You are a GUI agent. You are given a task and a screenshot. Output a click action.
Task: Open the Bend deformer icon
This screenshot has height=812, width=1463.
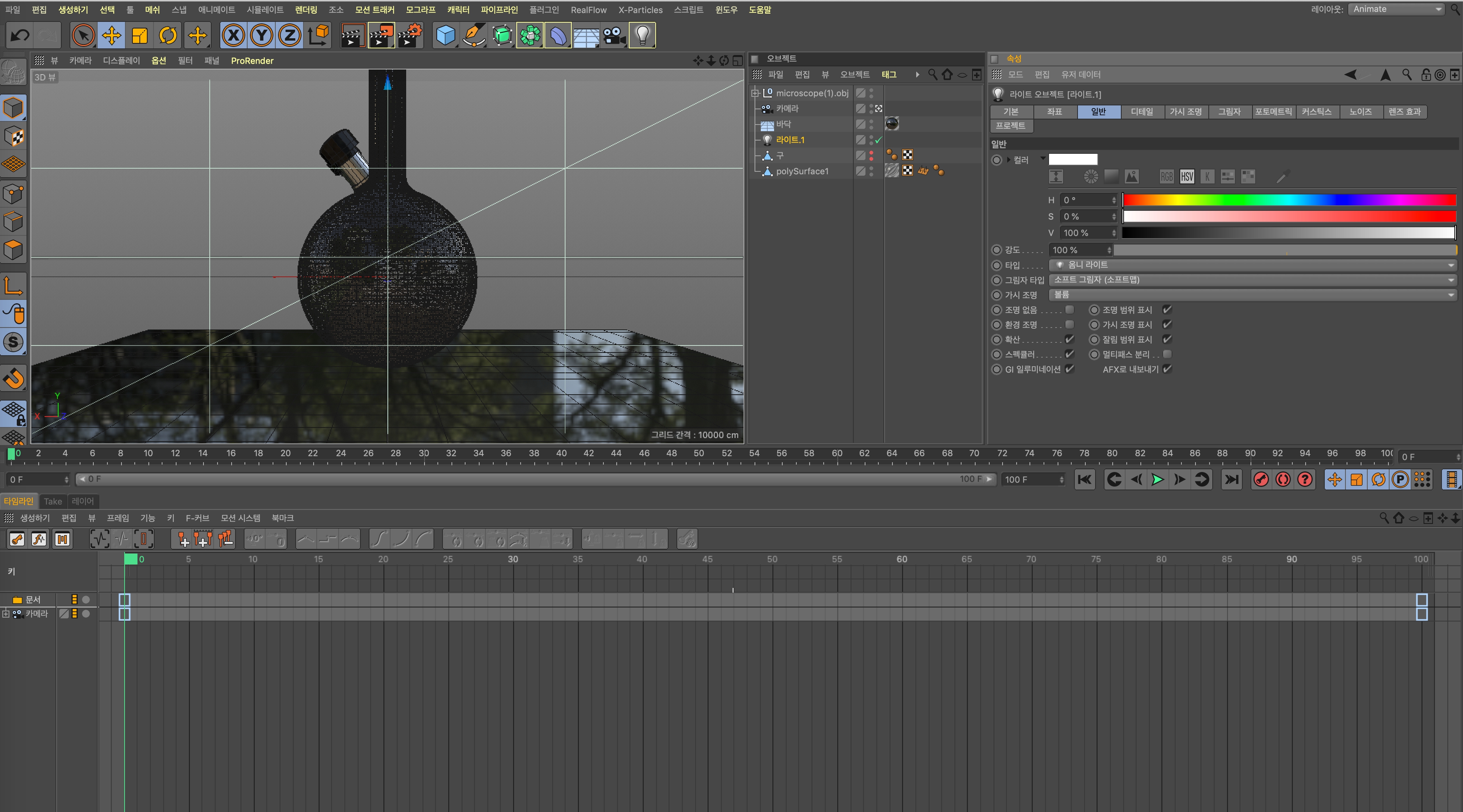tap(558, 35)
